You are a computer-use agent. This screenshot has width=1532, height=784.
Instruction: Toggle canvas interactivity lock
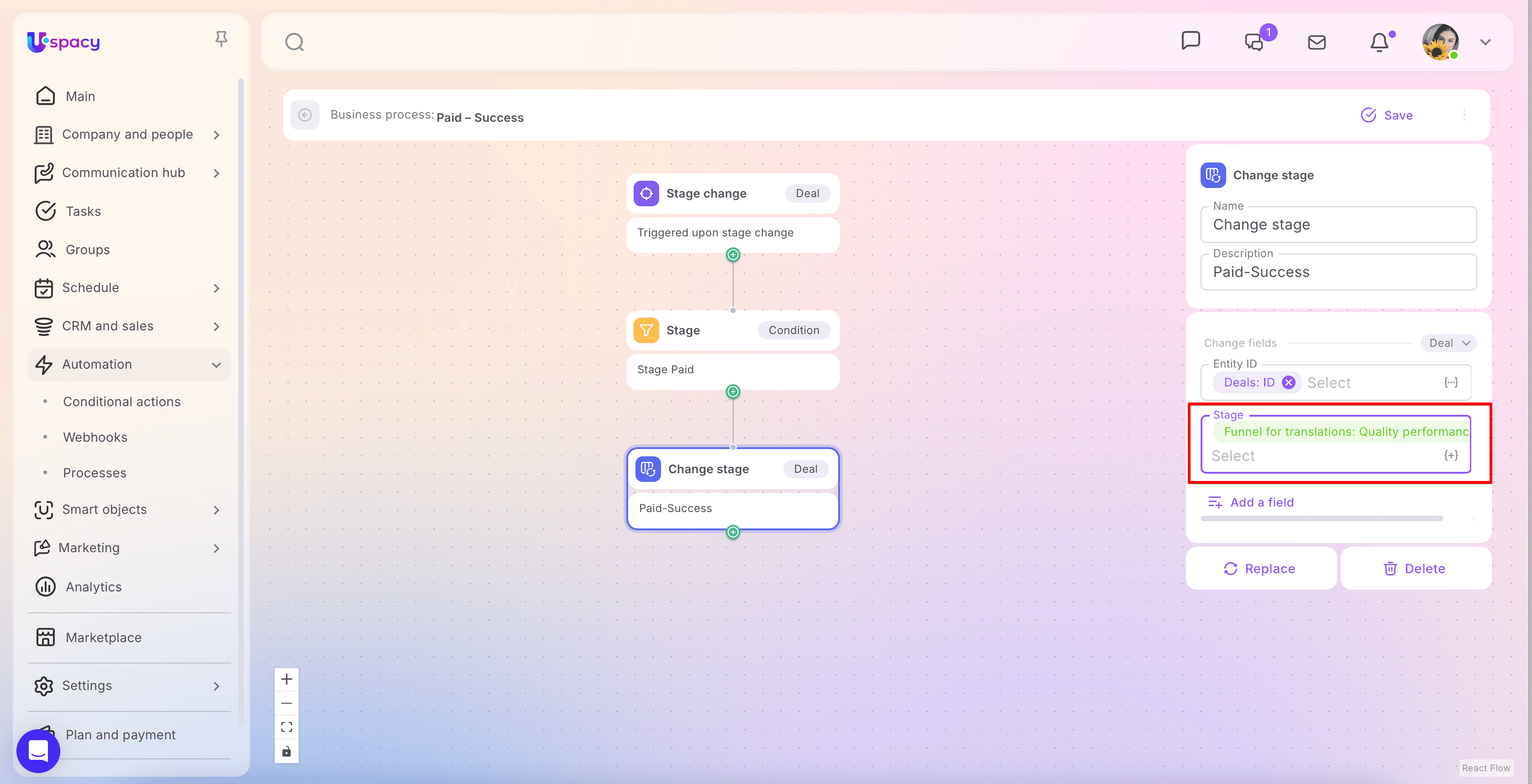(x=287, y=751)
